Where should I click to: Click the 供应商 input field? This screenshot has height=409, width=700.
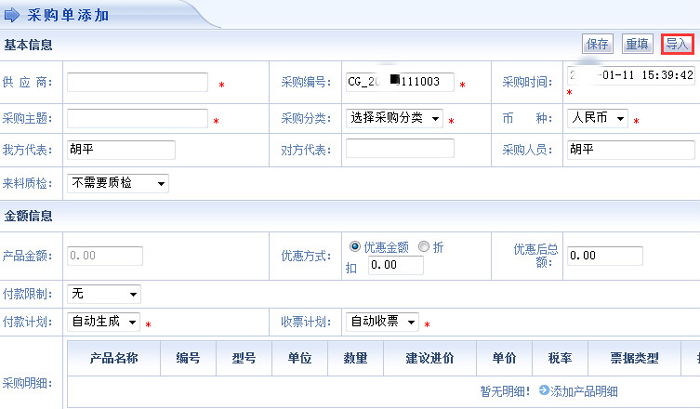point(138,82)
